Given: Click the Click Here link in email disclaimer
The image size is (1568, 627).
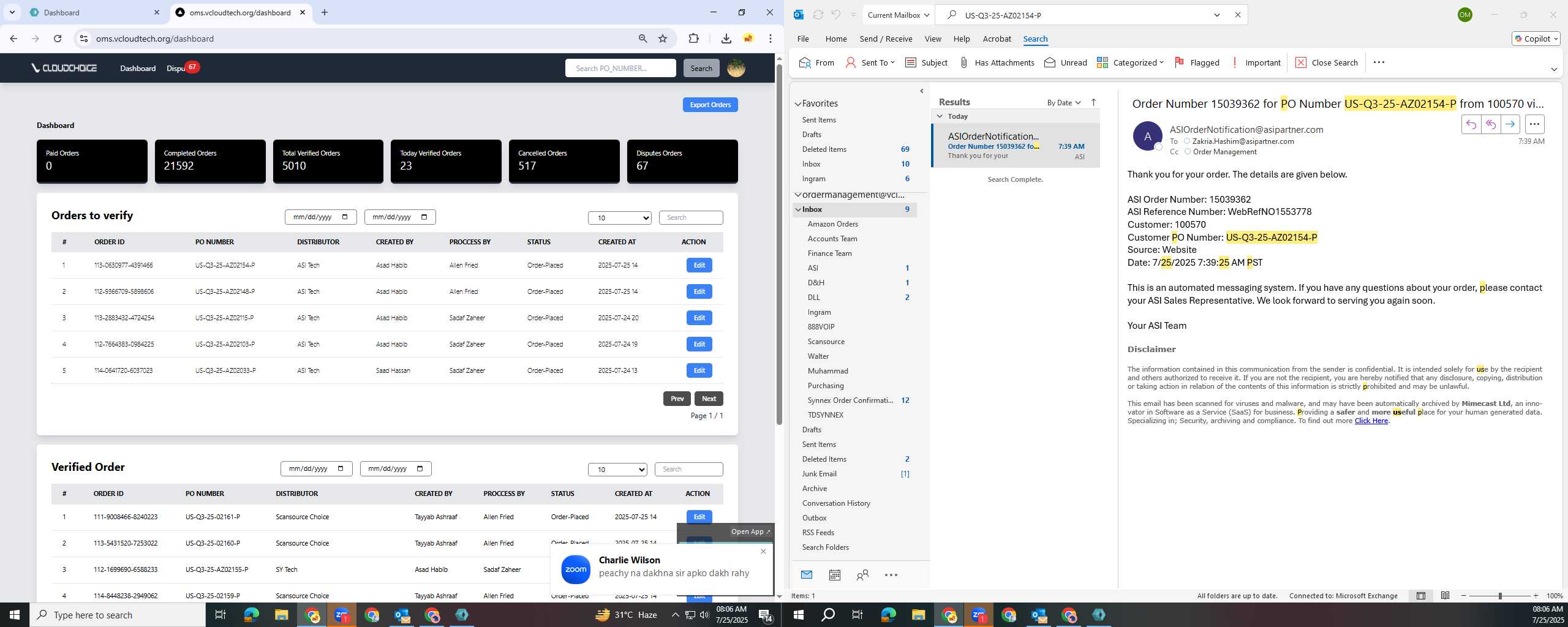Looking at the screenshot, I should (x=1371, y=421).
